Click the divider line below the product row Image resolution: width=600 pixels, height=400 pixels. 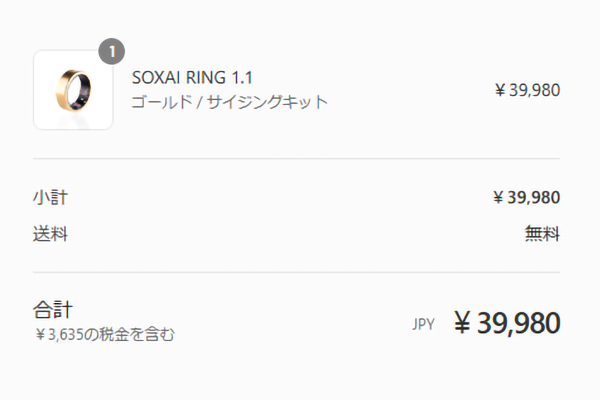[296, 158]
